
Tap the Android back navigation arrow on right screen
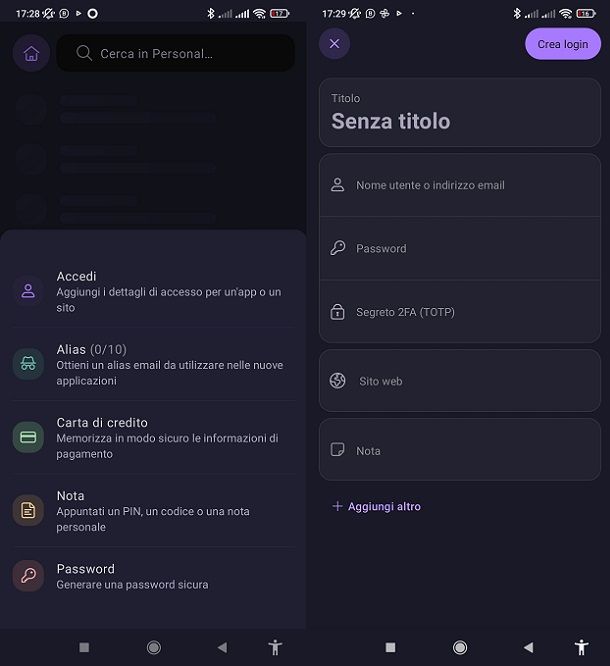pos(528,647)
